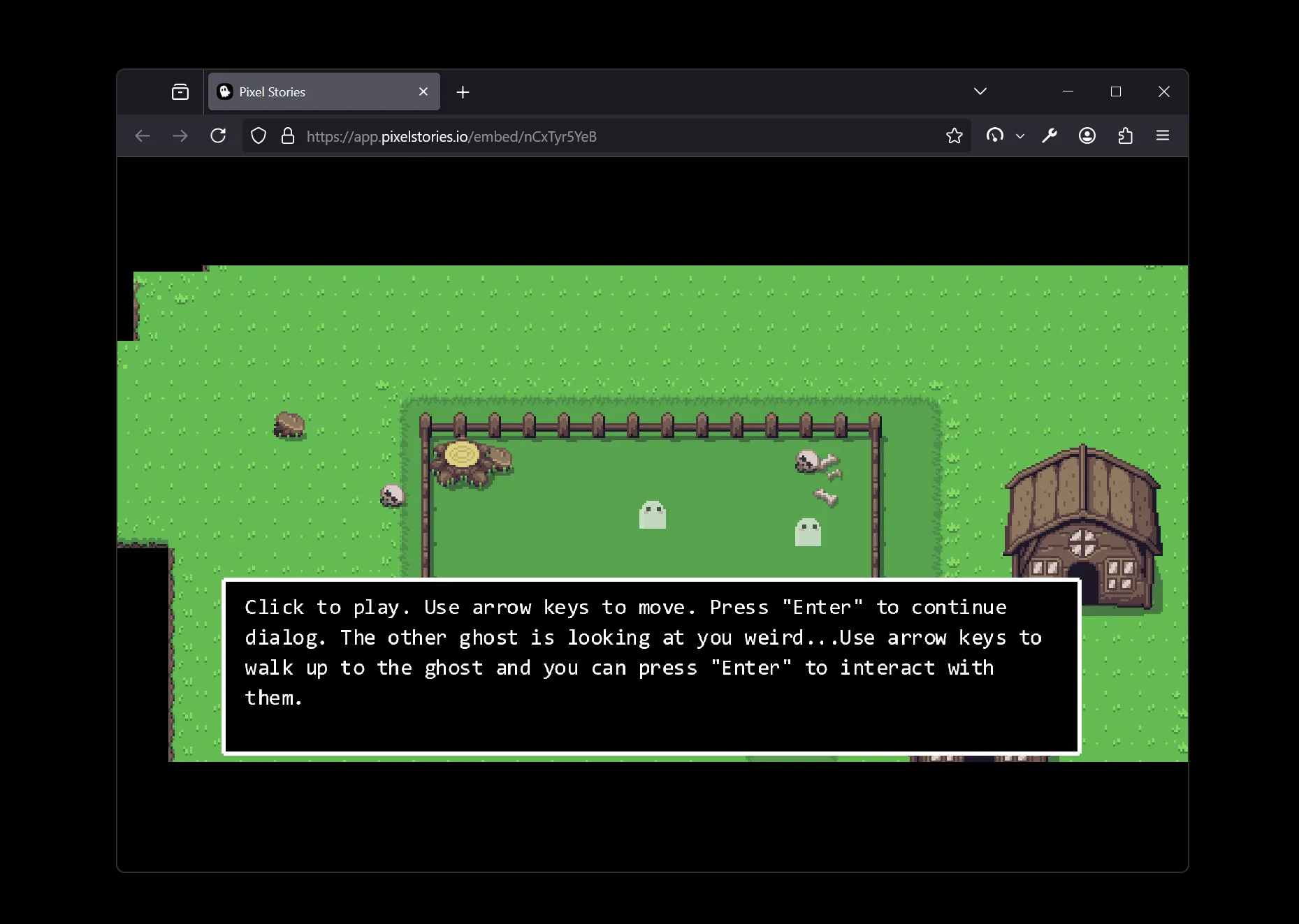The image size is (1299, 924).
Task: Open the recent tabs view icon
Action: (180, 91)
